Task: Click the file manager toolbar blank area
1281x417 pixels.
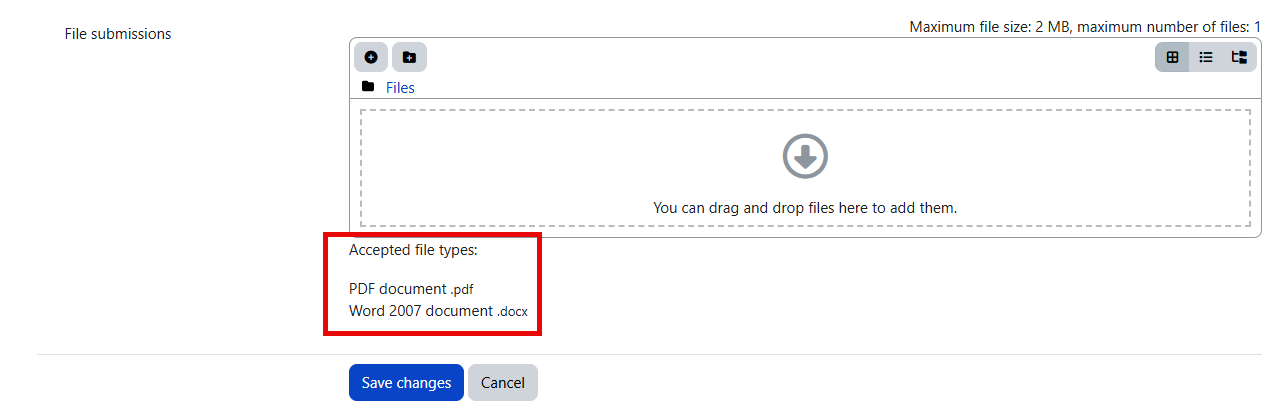Action: [x=780, y=57]
